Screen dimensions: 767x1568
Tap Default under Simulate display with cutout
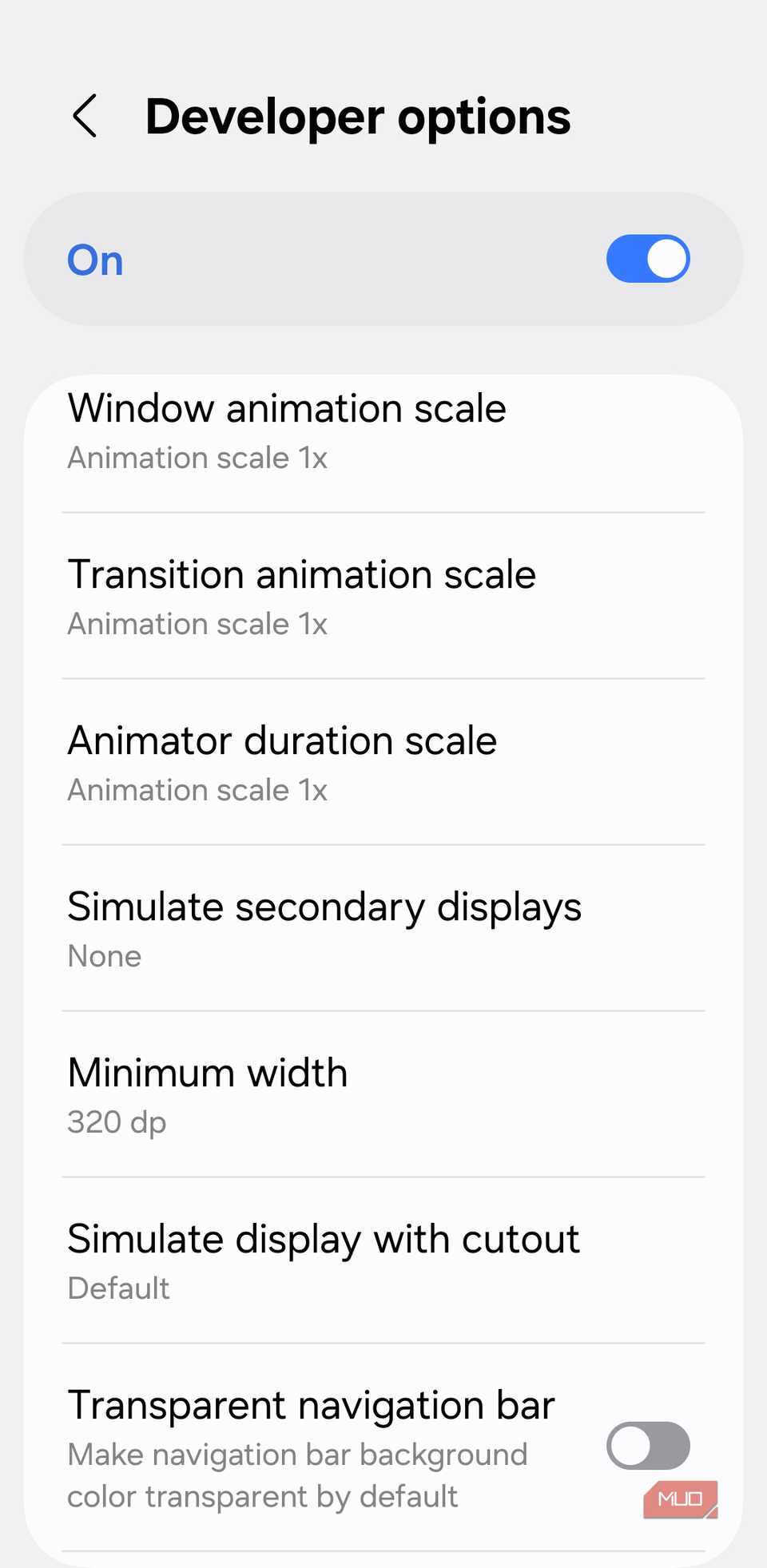(x=119, y=1288)
